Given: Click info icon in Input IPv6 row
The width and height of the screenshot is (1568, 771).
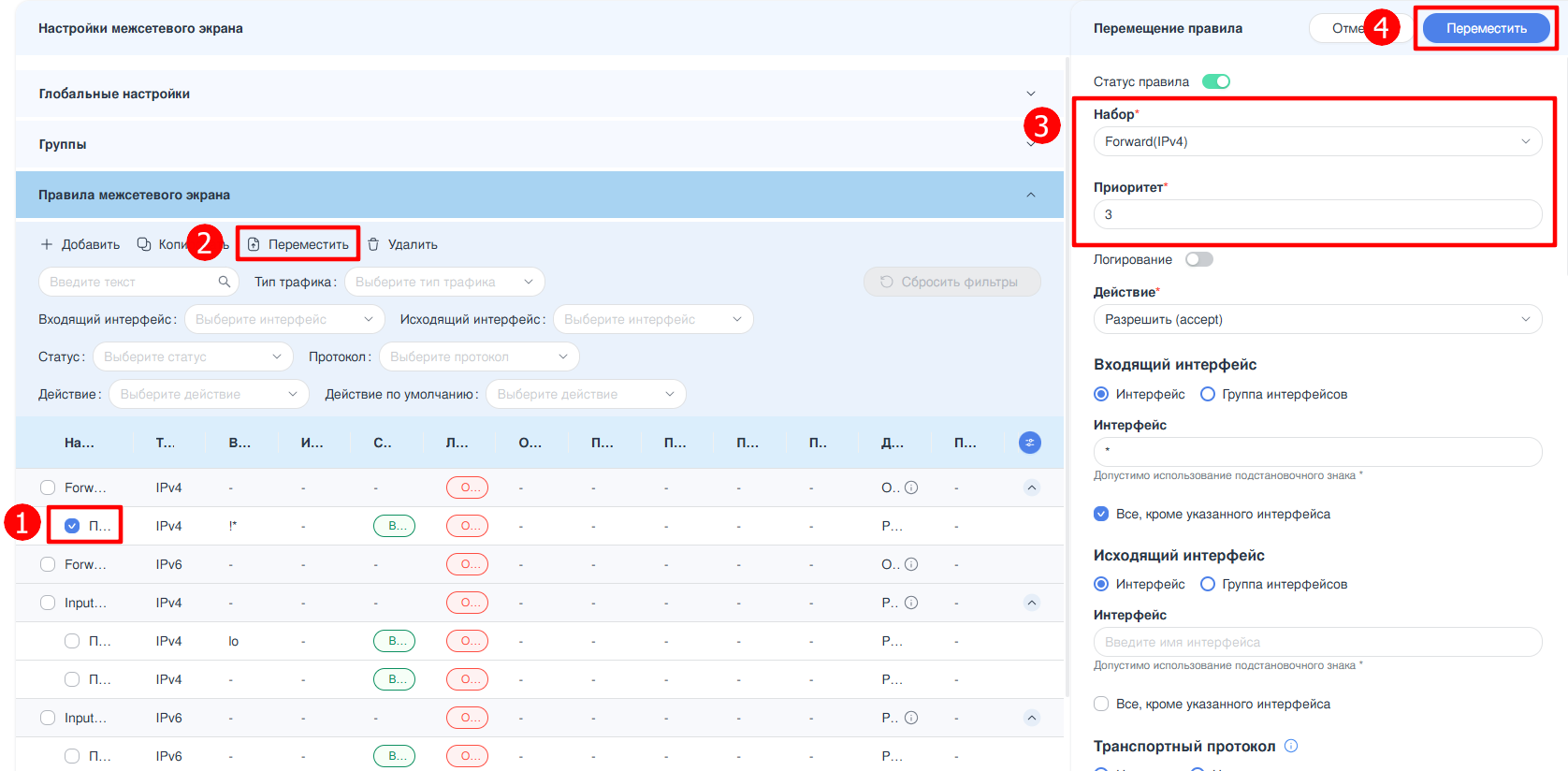Looking at the screenshot, I should click(911, 718).
